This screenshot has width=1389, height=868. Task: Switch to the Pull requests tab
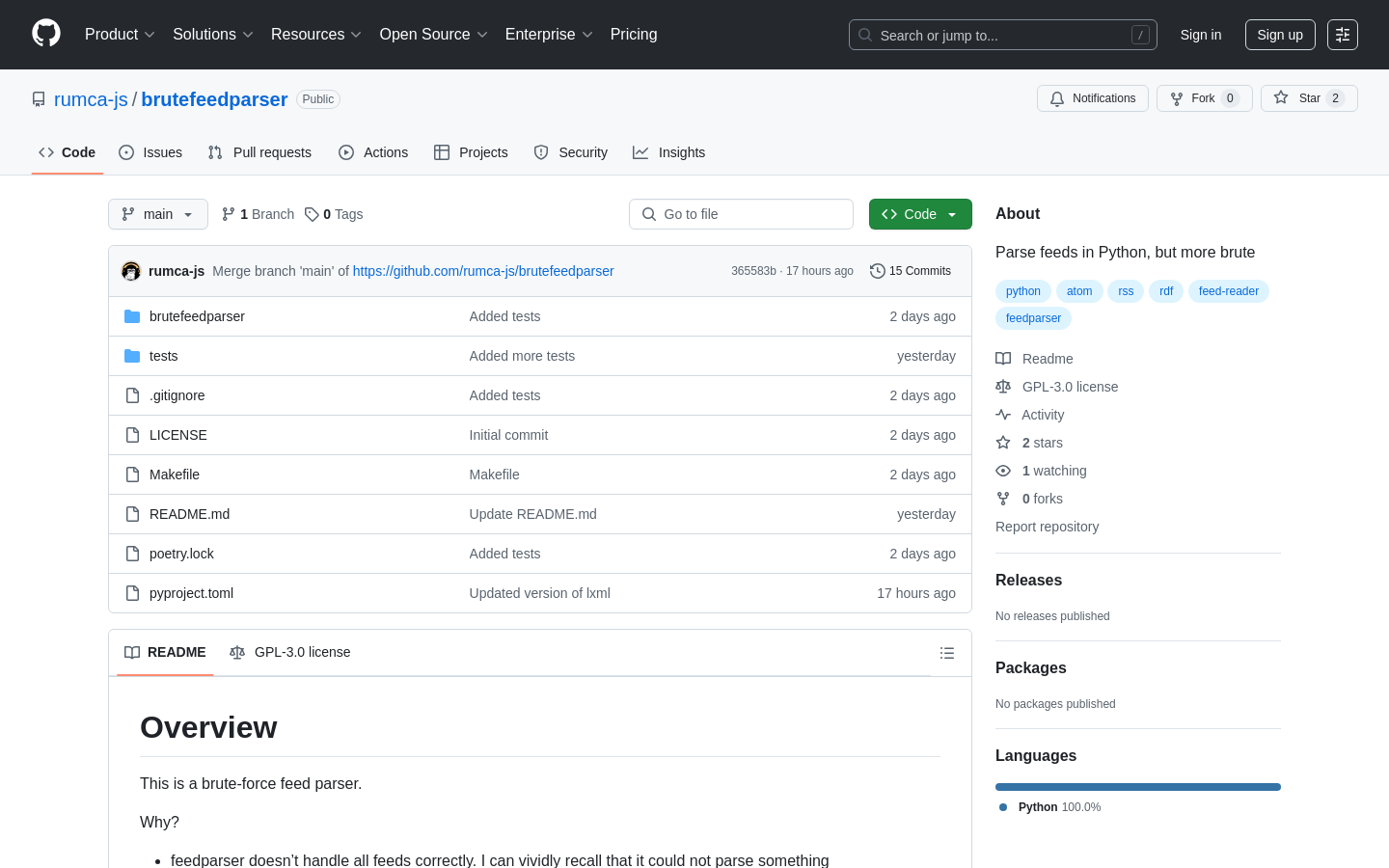coord(259,152)
